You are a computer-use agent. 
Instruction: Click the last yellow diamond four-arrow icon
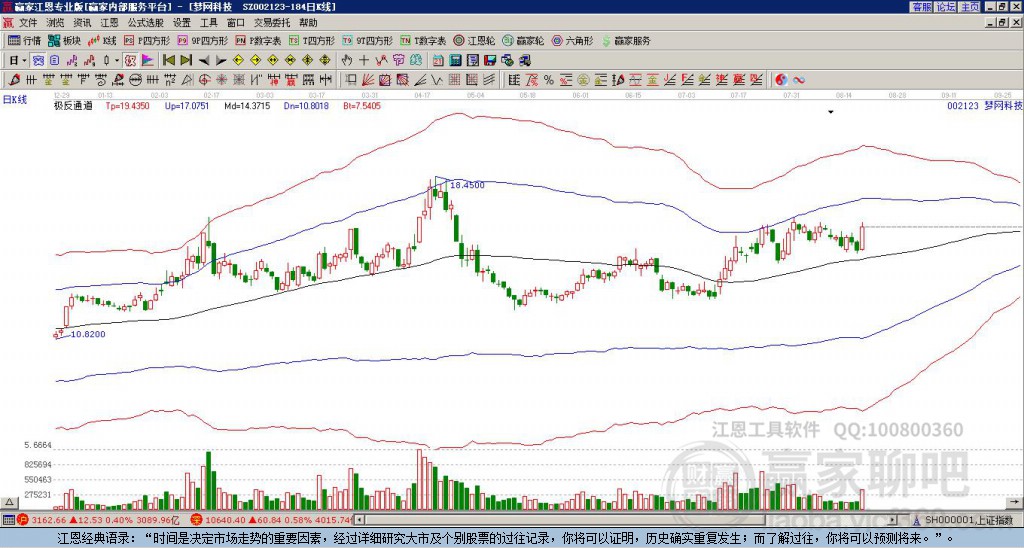tap(325, 60)
